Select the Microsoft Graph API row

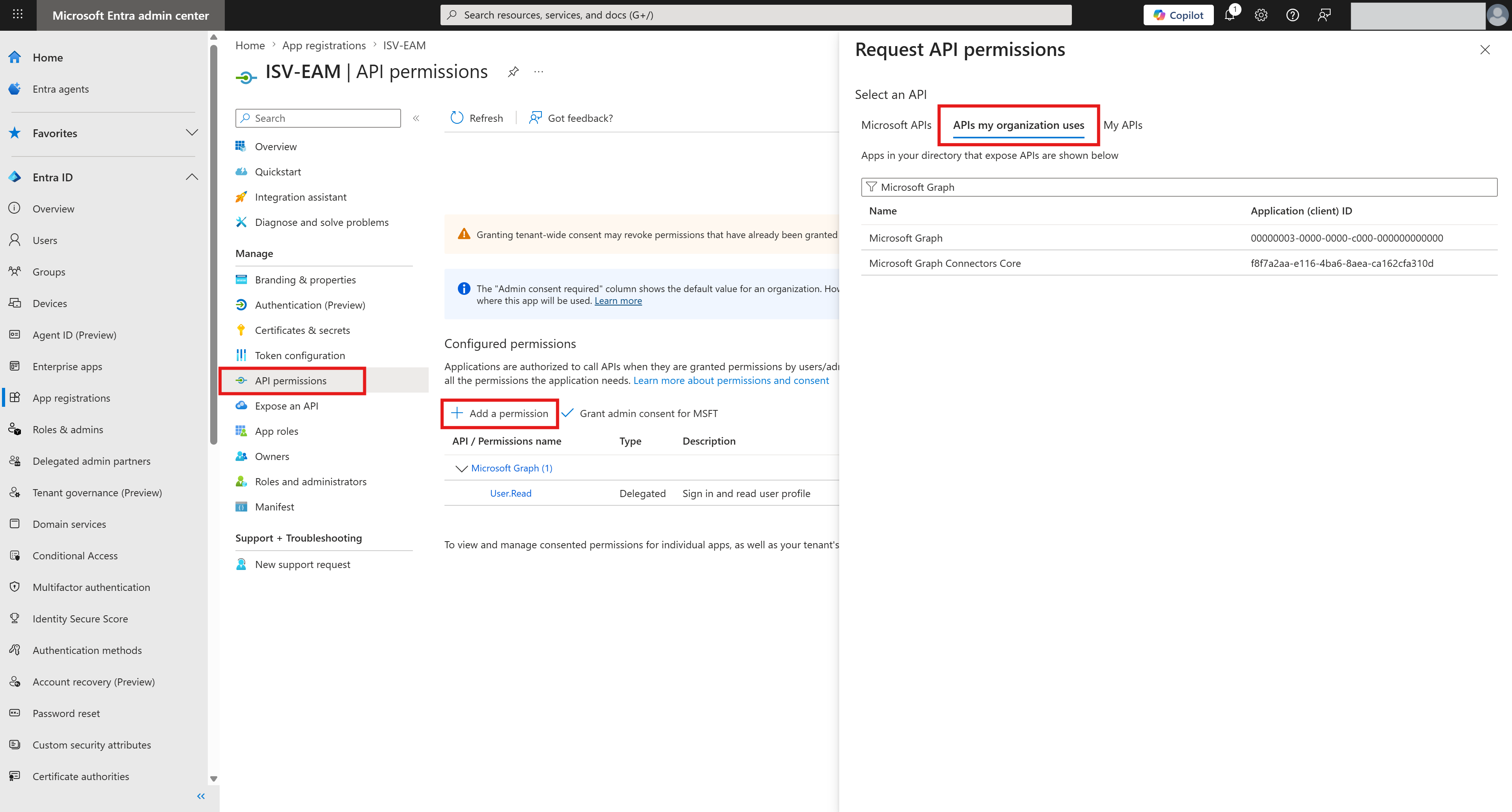pyautogui.click(x=1179, y=238)
